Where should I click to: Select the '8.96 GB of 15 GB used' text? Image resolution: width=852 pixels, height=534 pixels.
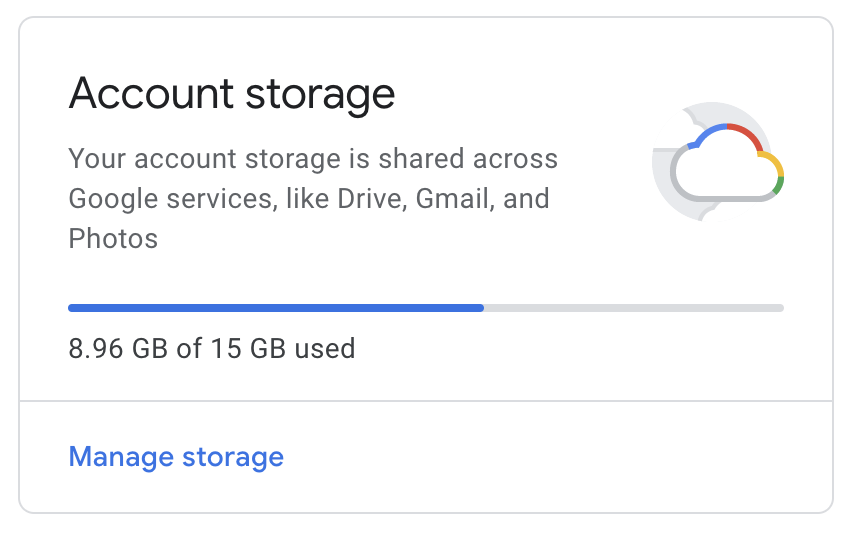click(212, 348)
